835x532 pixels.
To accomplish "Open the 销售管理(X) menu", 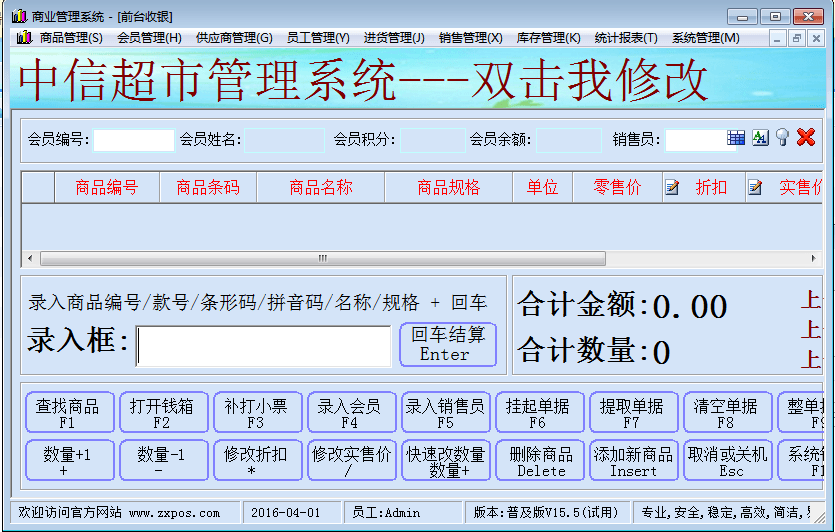I will pos(470,38).
